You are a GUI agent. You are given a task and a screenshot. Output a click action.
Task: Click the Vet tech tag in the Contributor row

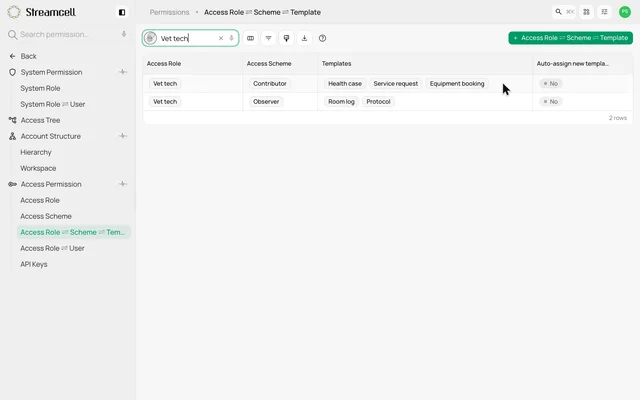tap(165, 83)
